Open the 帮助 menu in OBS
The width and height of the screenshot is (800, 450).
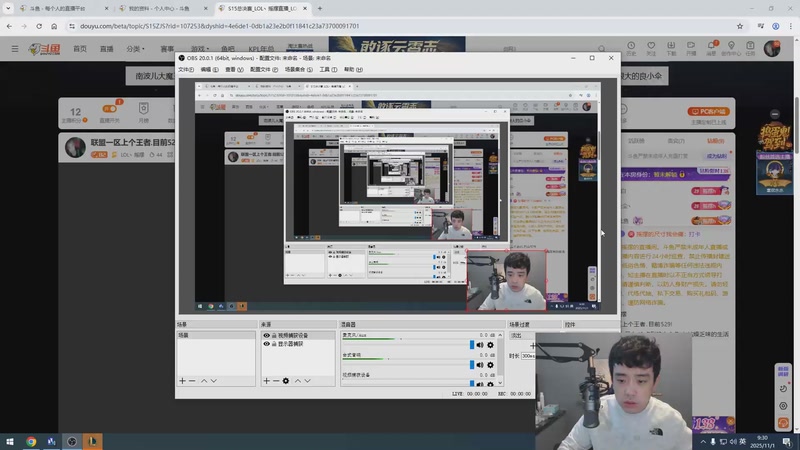click(x=353, y=69)
